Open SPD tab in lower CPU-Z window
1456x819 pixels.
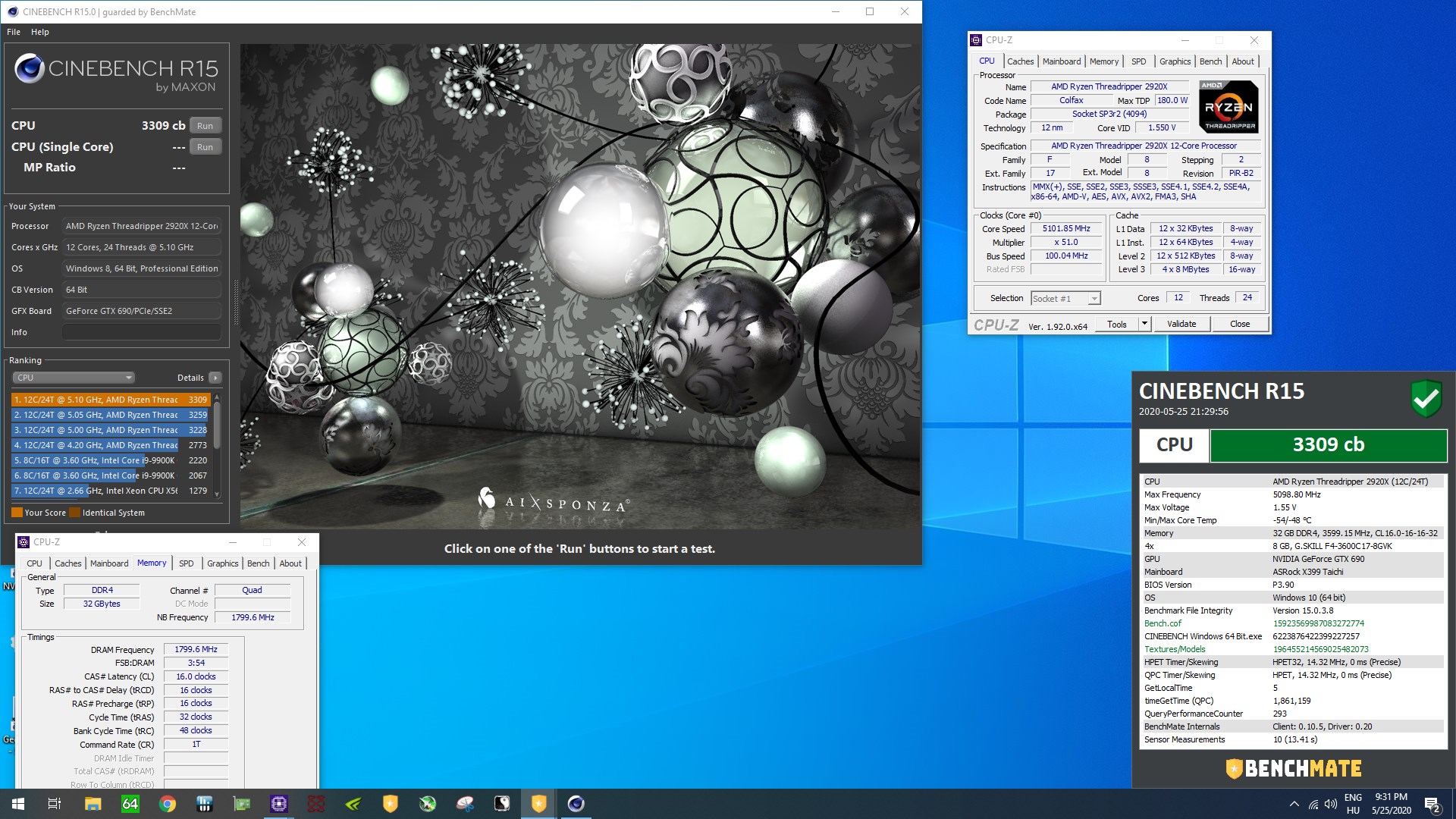[186, 563]
